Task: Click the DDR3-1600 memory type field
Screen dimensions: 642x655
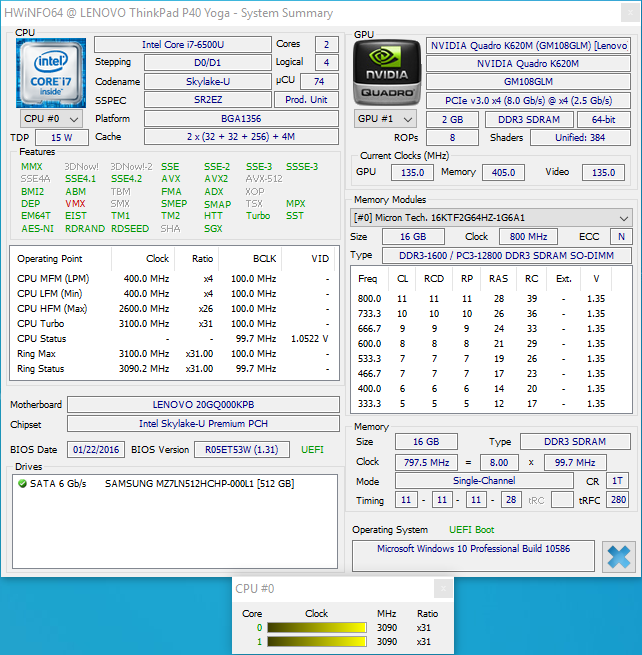Action: [506, 256]
